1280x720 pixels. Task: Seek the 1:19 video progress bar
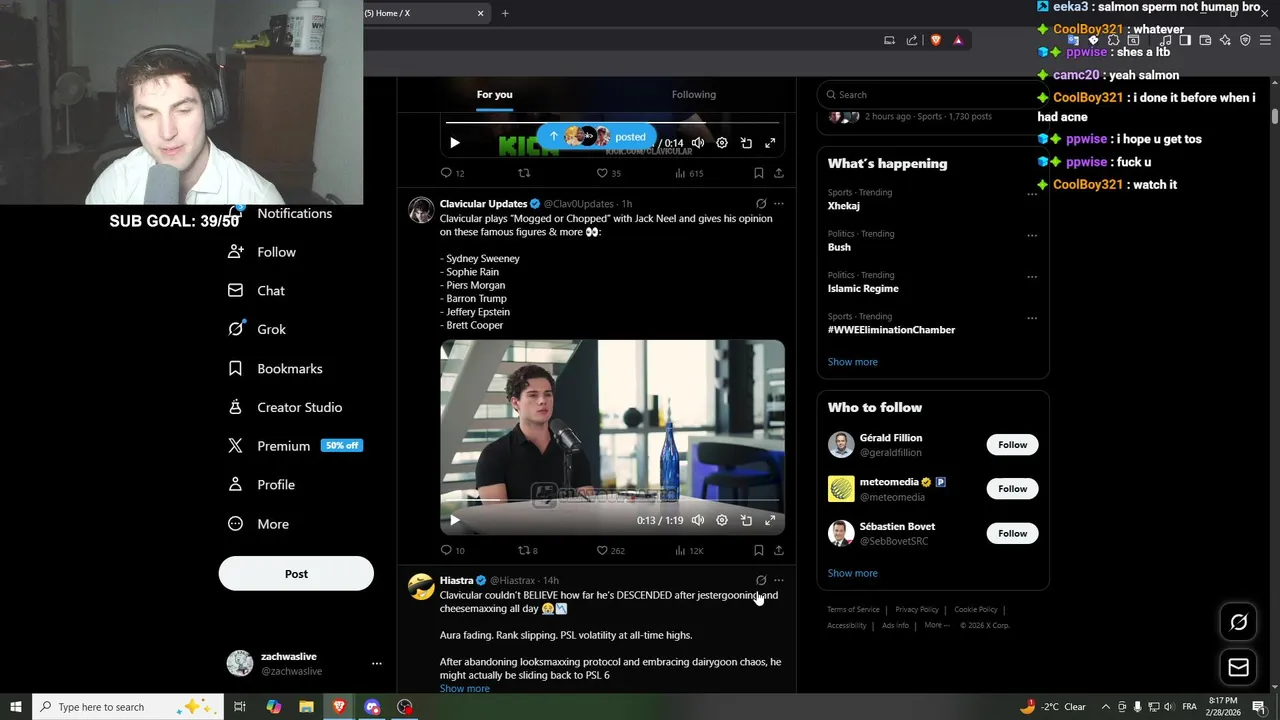[612, 500]
